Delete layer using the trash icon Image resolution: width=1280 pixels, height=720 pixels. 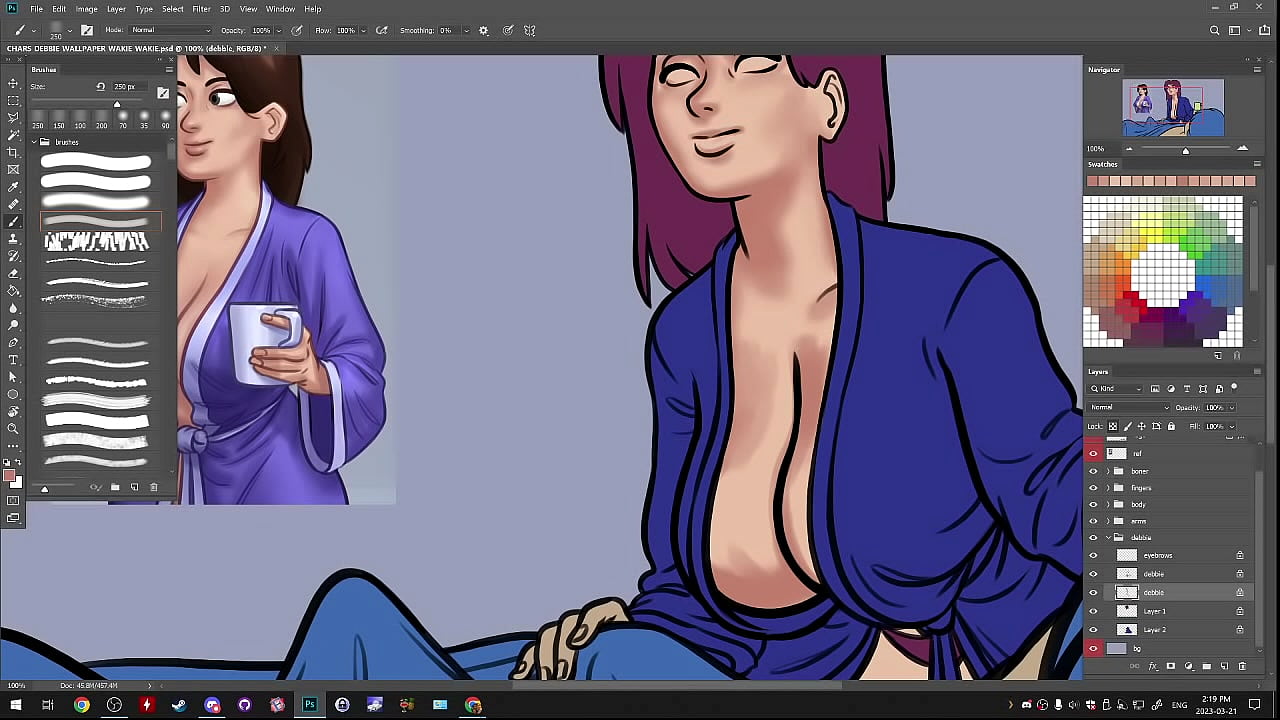[1242, 666]
